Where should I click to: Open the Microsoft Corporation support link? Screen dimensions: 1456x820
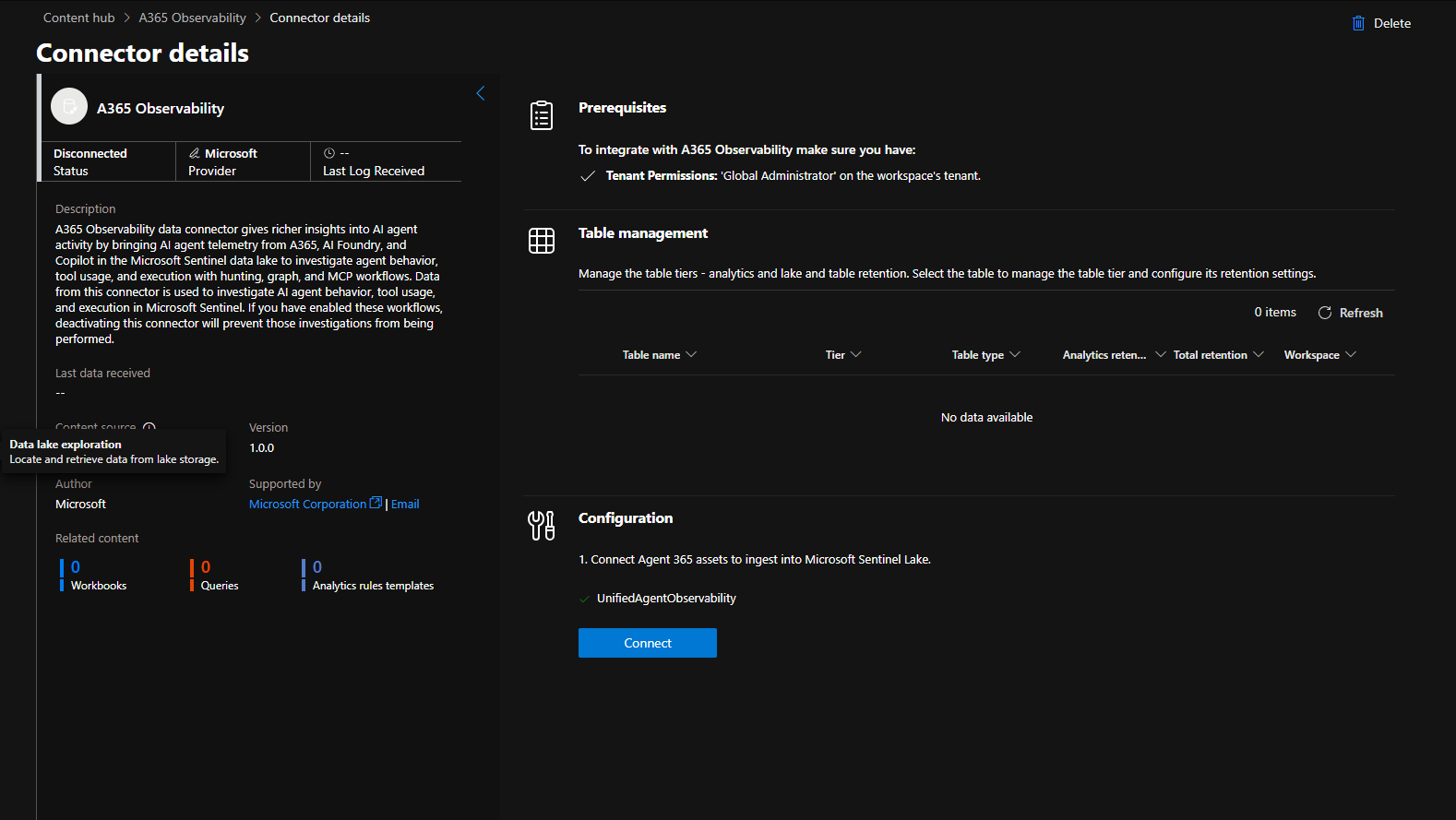pos(307,504)
